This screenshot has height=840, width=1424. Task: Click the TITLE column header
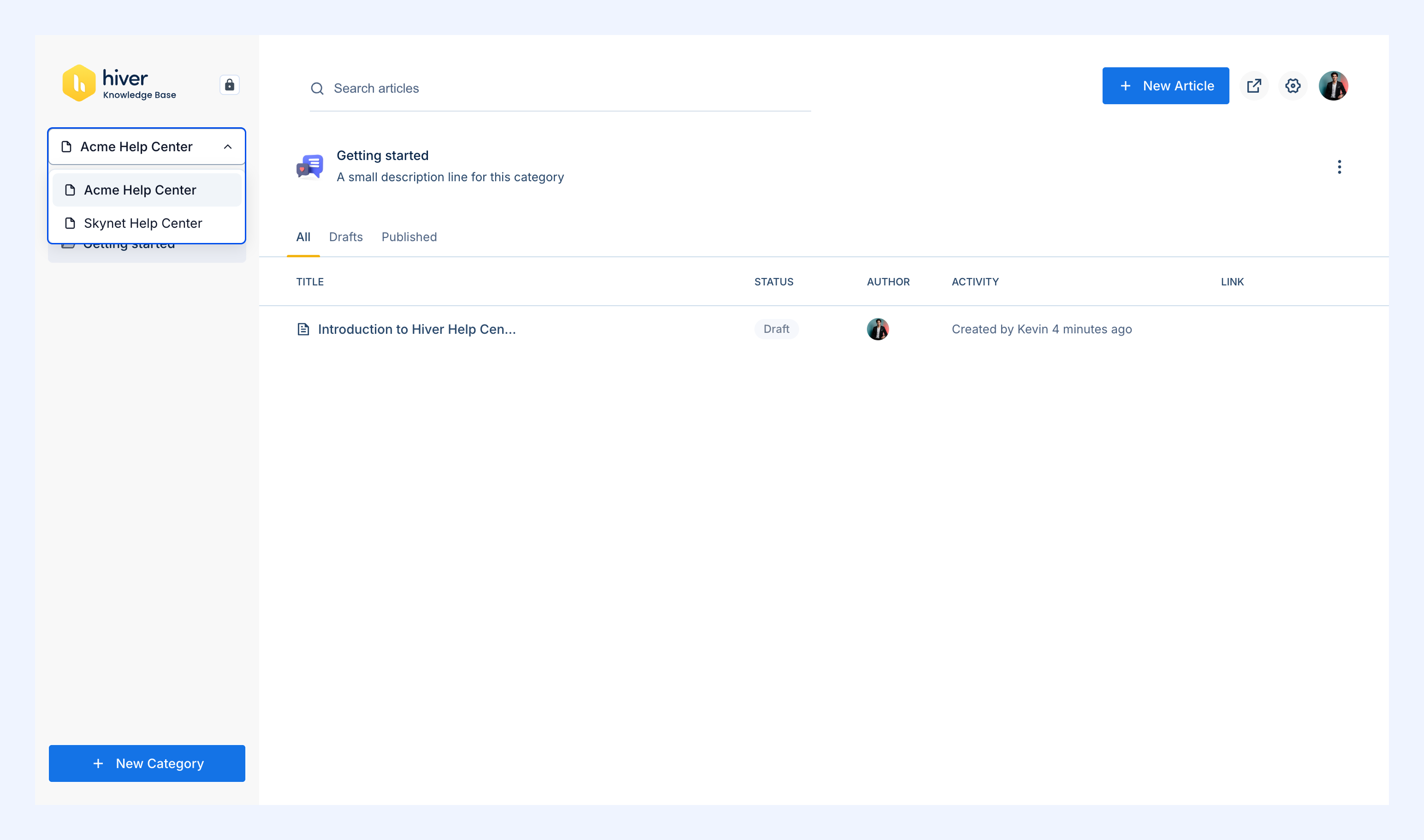tap(310, 282)
